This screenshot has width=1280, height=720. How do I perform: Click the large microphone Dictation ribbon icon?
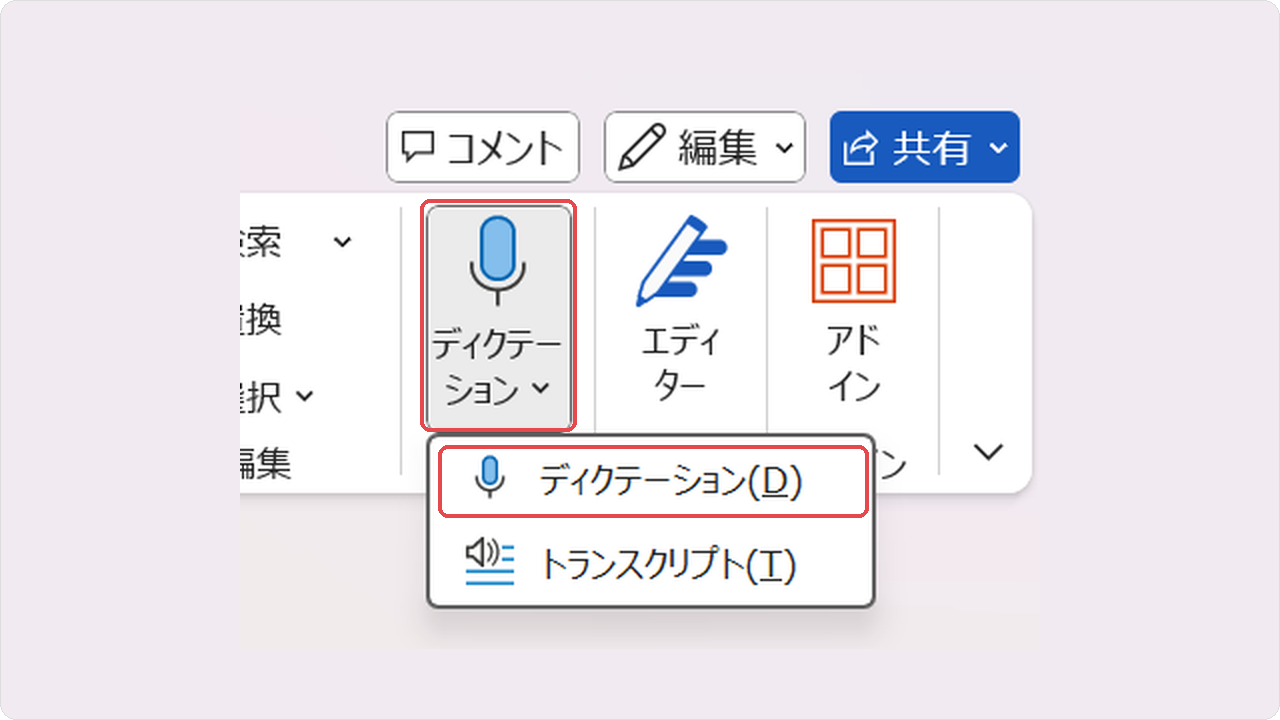(497, 262)
